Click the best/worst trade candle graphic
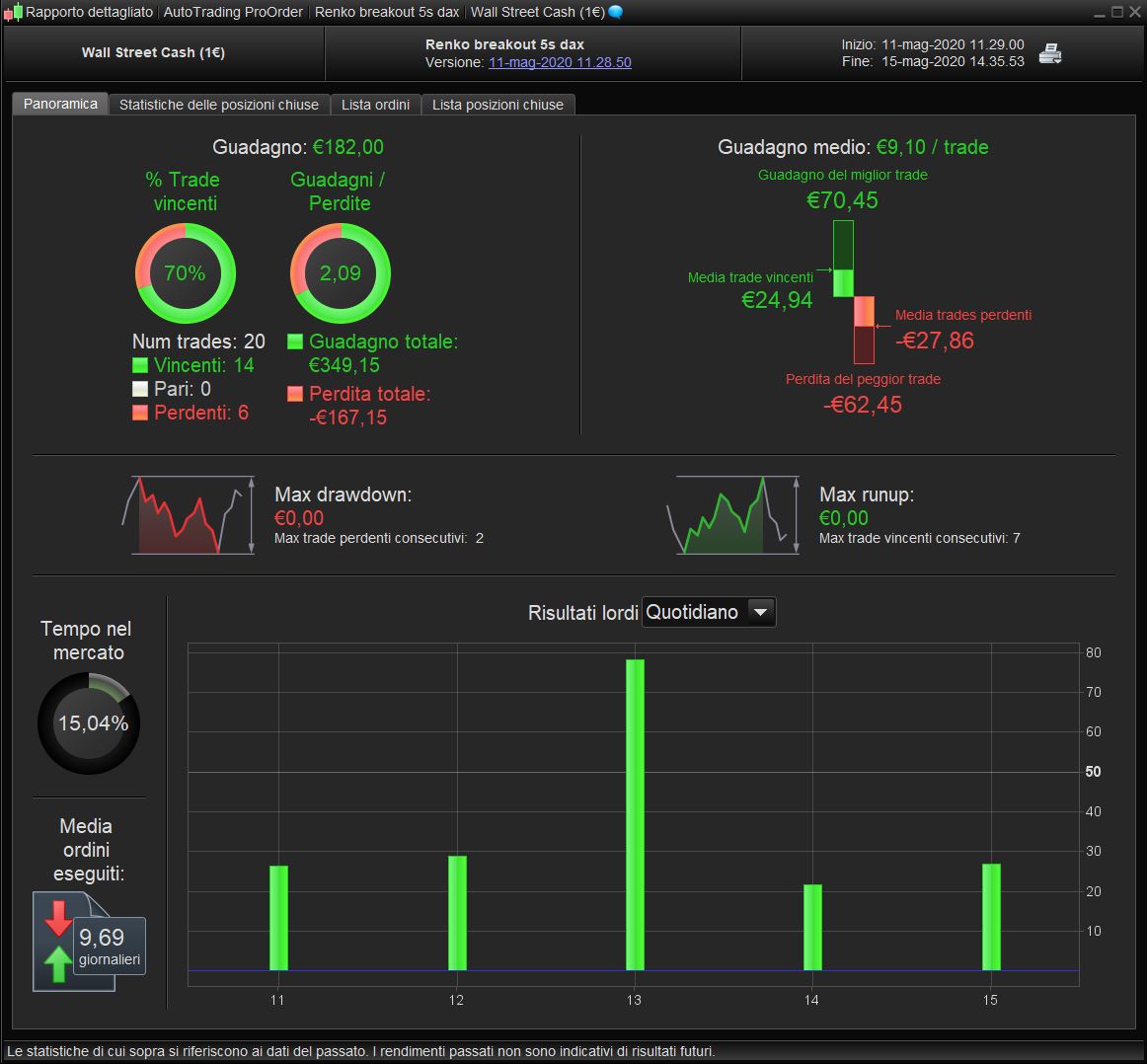1147x1064 pixels. (x=854, y=292)
